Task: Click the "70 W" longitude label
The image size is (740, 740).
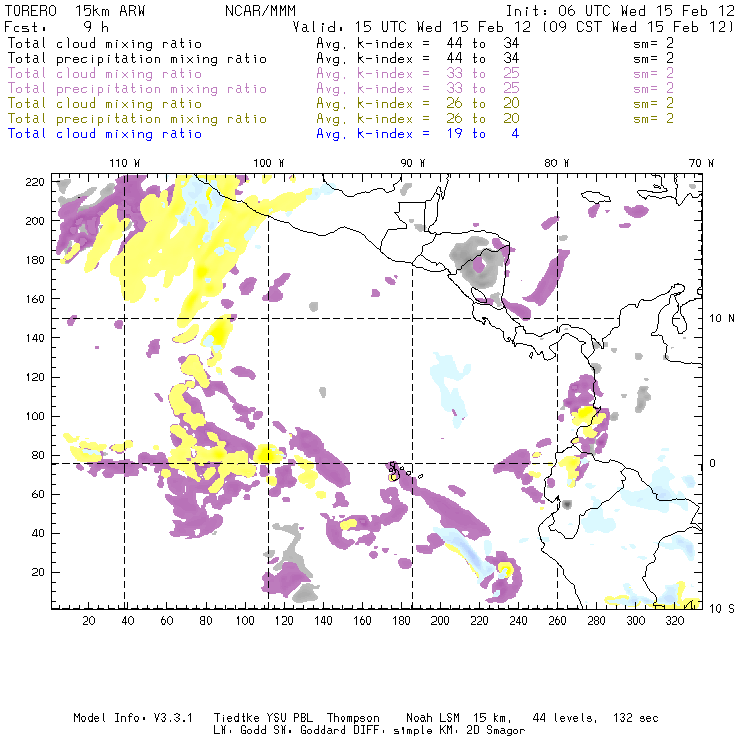Action: [701, 163]
